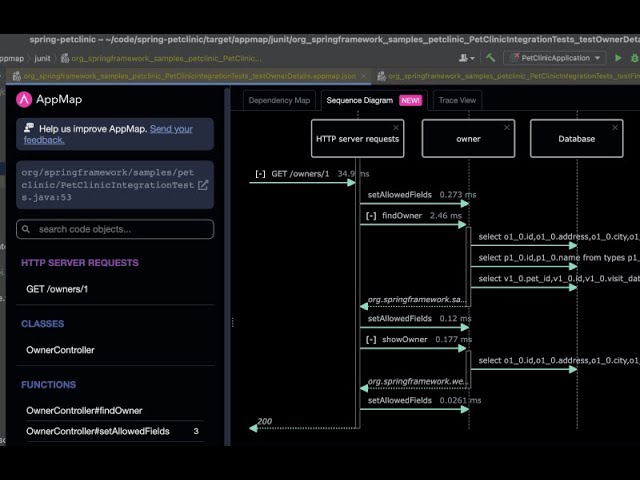Open the Trace View tab
Image resolution: width=640 pixels, height=480 pixels.
tap(457, 100)
